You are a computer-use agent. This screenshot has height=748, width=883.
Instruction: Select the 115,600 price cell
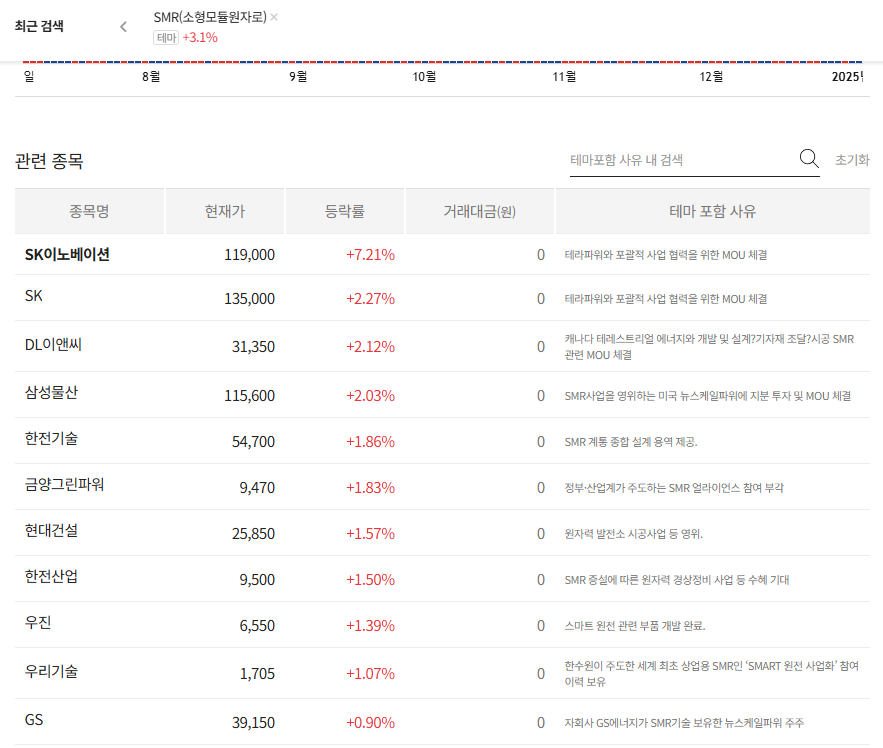[249, 395]
